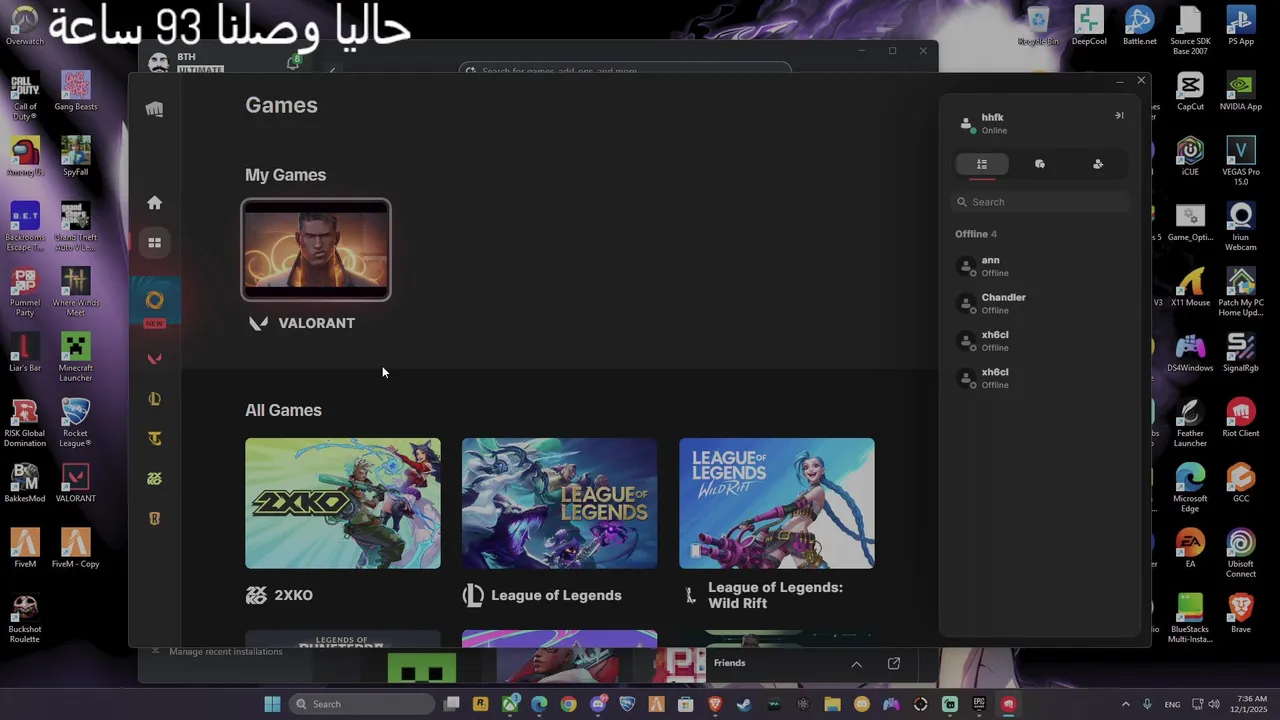1280x720 pixels.
Task: Open Call of Duty desktop shortcut
Action: [25, 97]
